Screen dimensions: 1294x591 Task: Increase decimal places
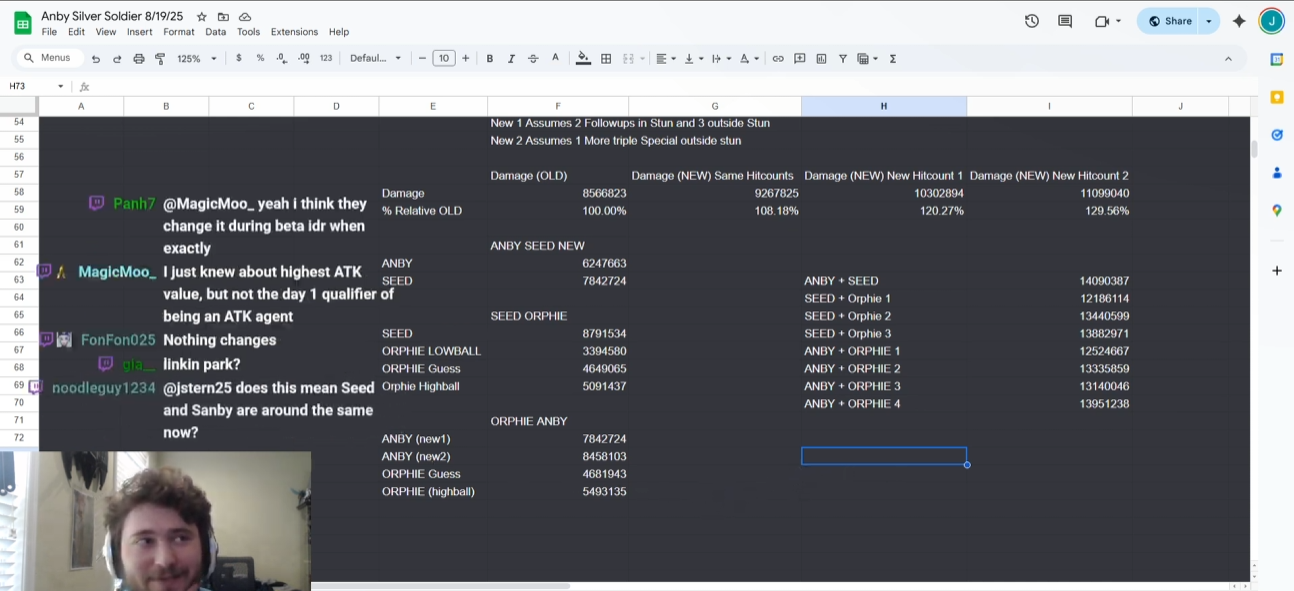point(304,59)
